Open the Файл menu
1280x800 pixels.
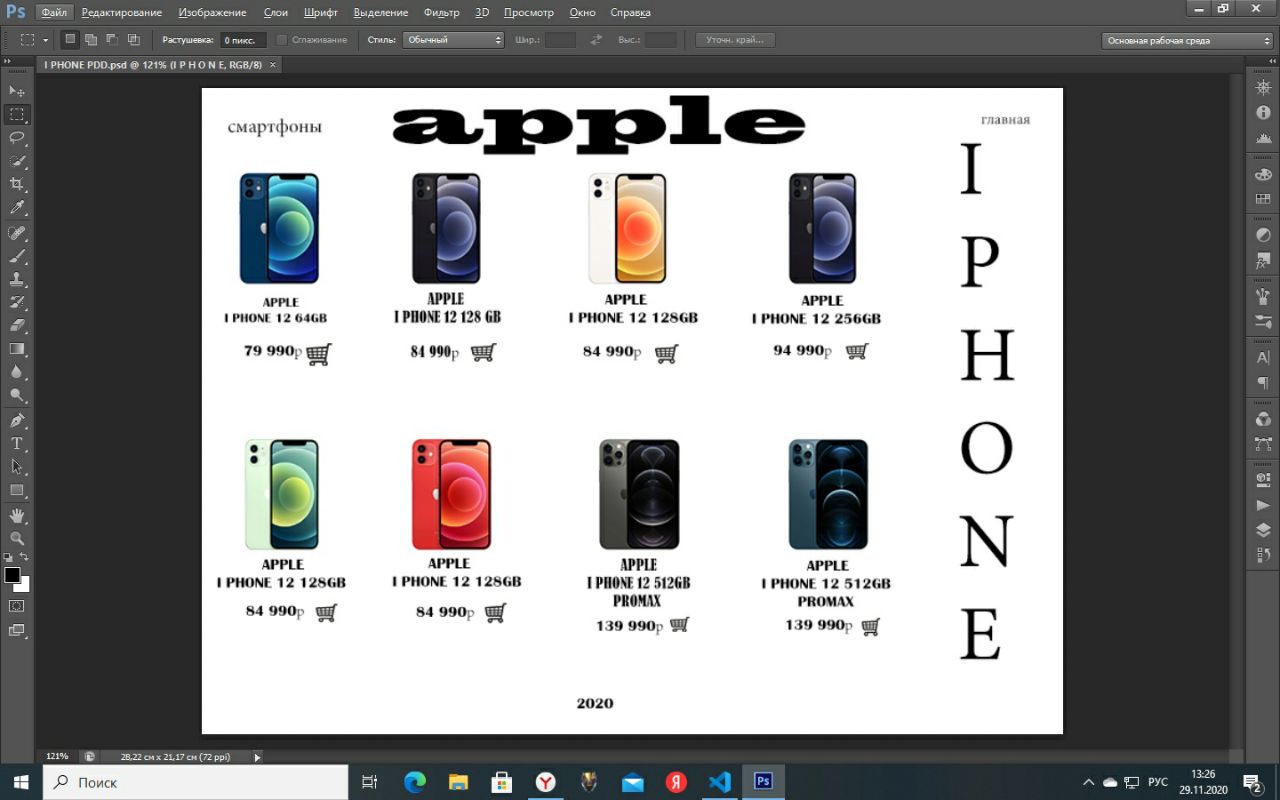(54, 13)
